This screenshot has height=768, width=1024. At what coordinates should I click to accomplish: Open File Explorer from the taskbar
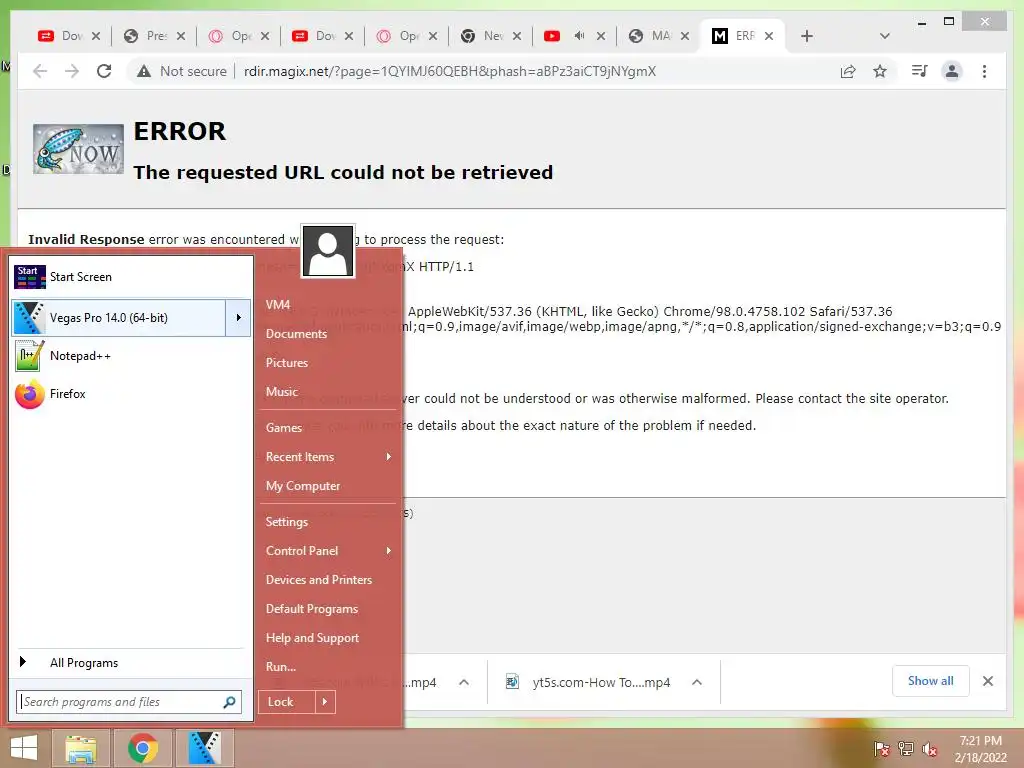point(80,748)
